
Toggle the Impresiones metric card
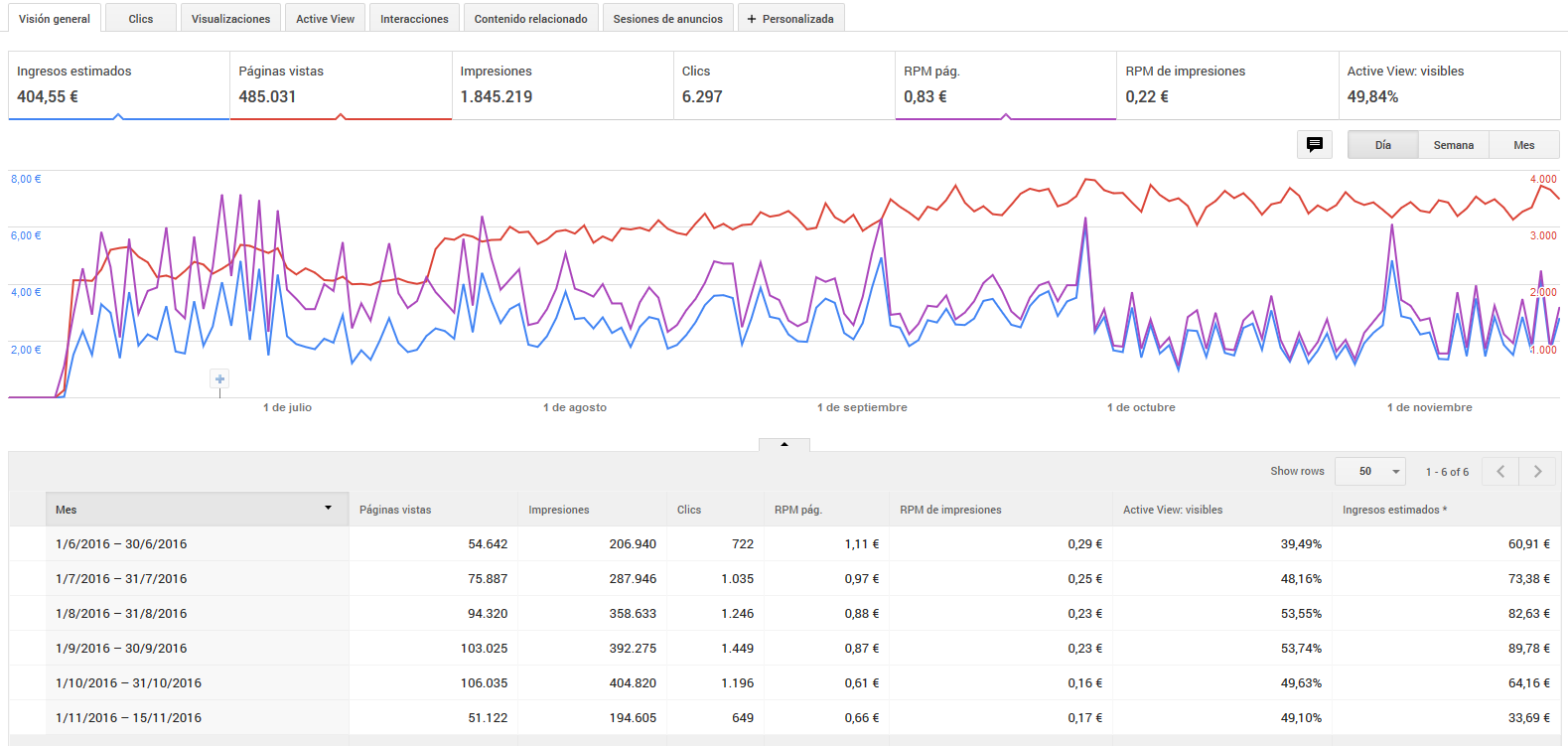pos(563,85)
